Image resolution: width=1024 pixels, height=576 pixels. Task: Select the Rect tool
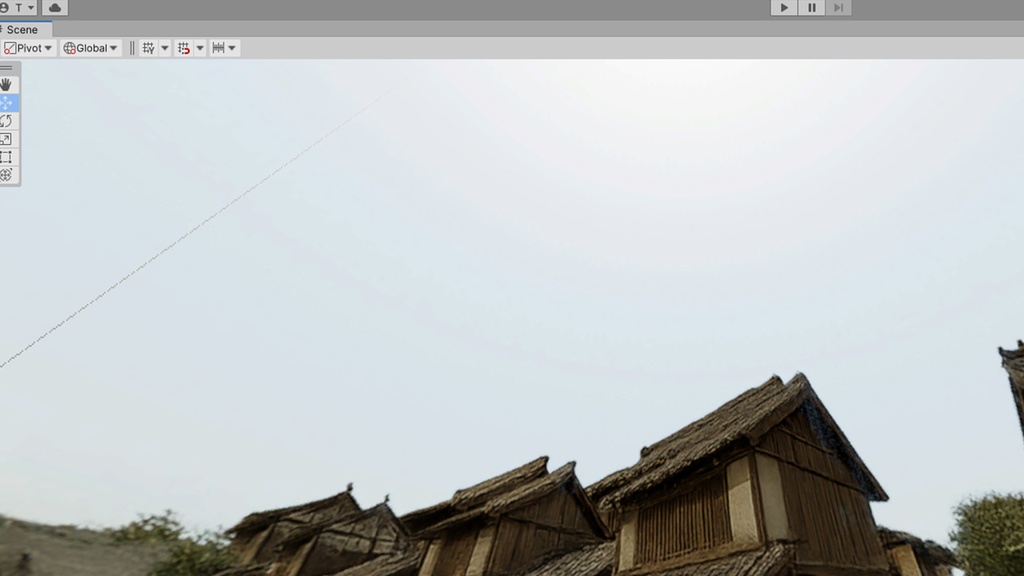click(7, 157)
